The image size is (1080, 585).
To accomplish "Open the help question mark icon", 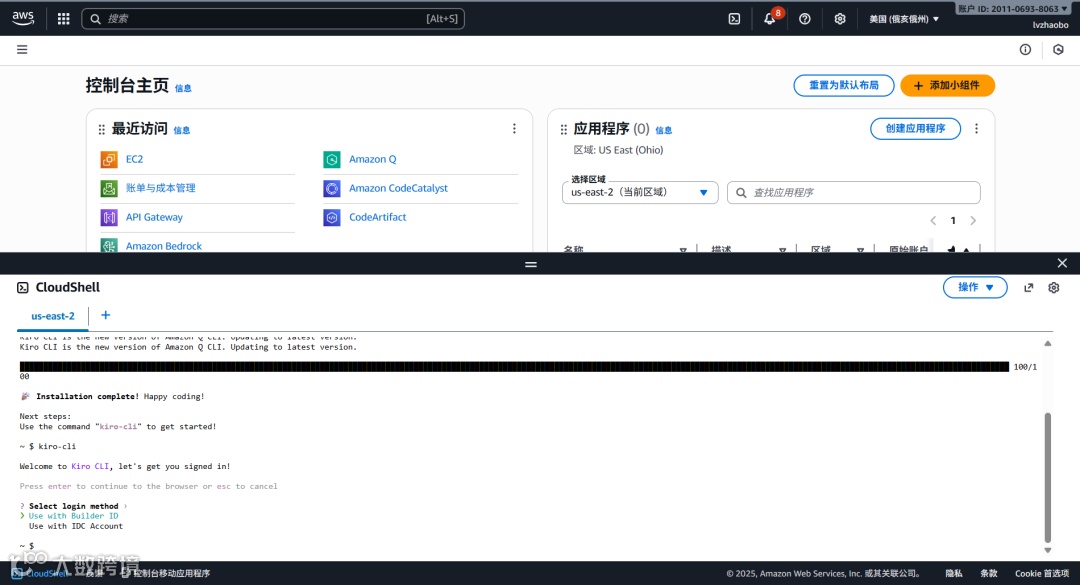I will [x=804, y=19].
